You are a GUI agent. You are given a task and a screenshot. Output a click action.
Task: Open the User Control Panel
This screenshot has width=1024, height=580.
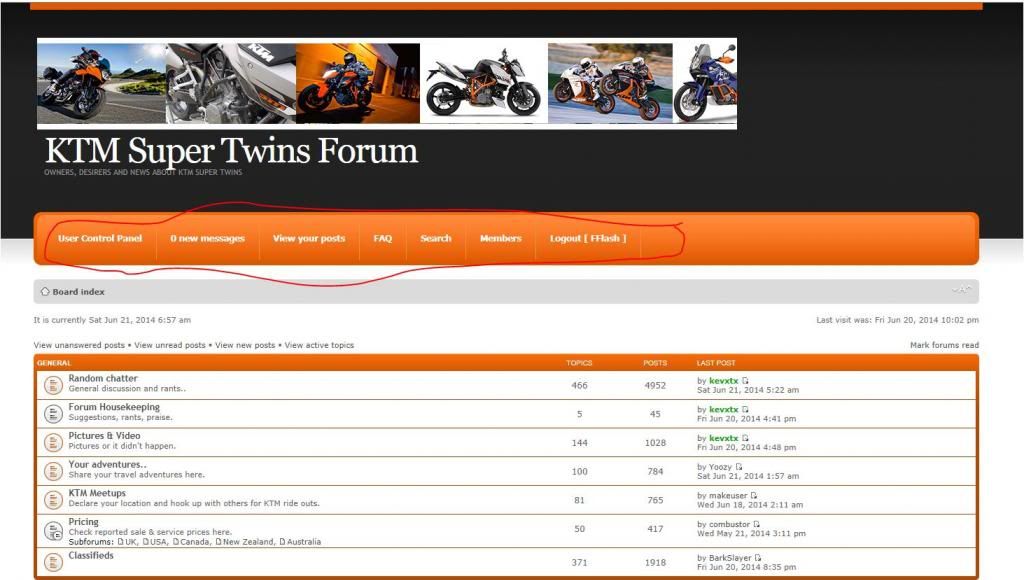100,238
